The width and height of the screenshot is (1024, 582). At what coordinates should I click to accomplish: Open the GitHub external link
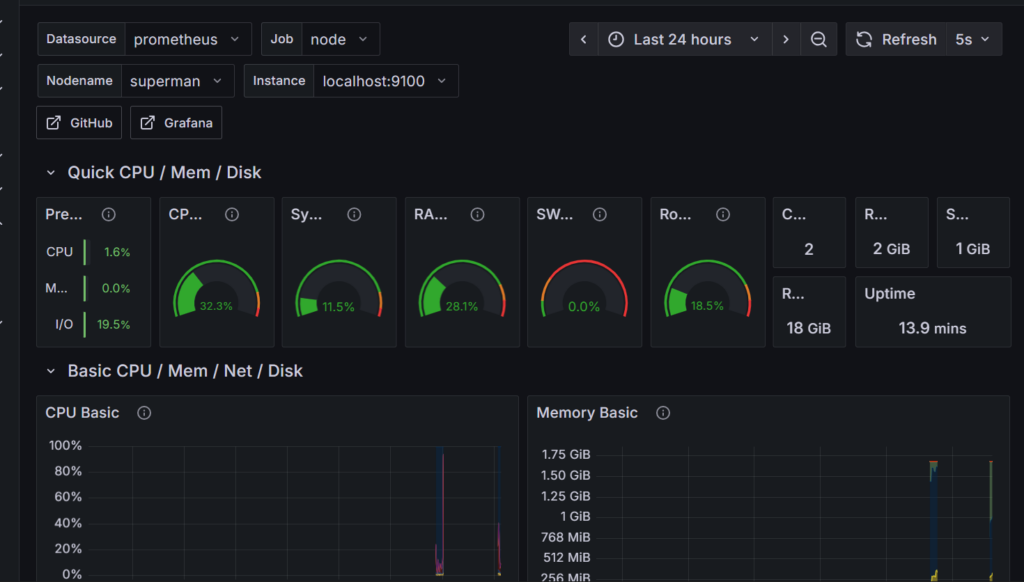pos(79,123)
